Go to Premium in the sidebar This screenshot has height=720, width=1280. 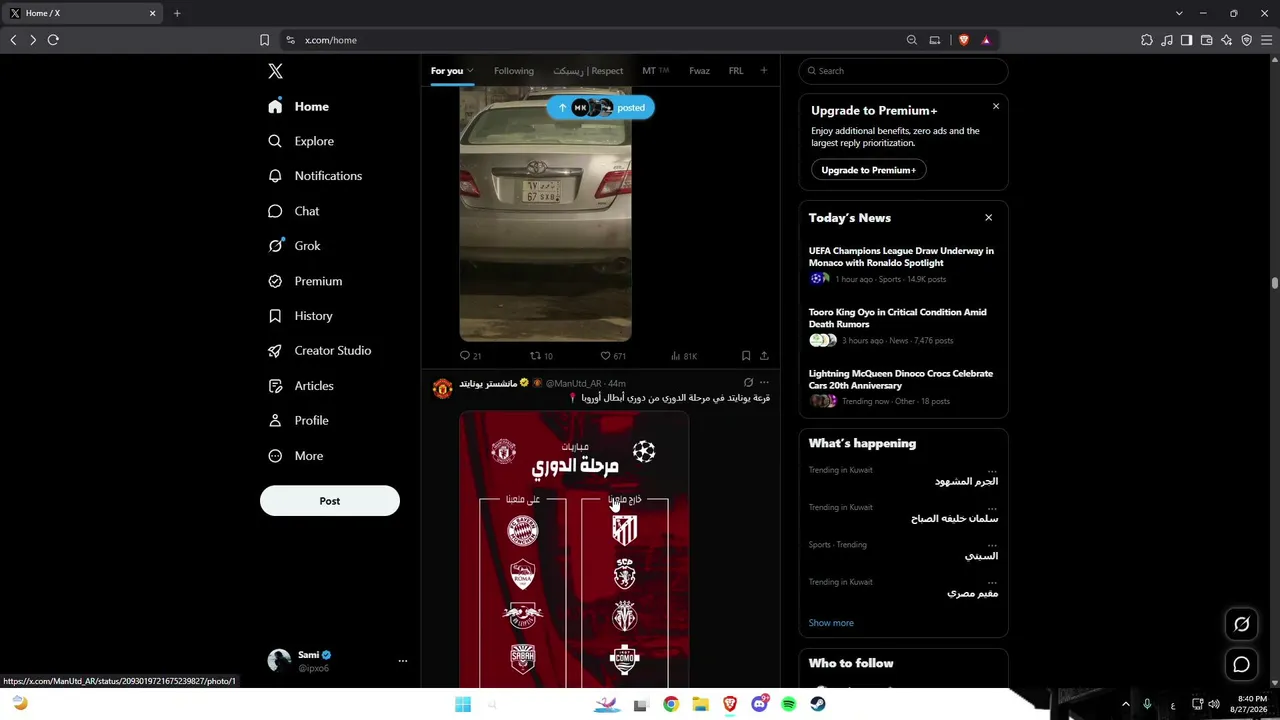click(x=305, y=281)
